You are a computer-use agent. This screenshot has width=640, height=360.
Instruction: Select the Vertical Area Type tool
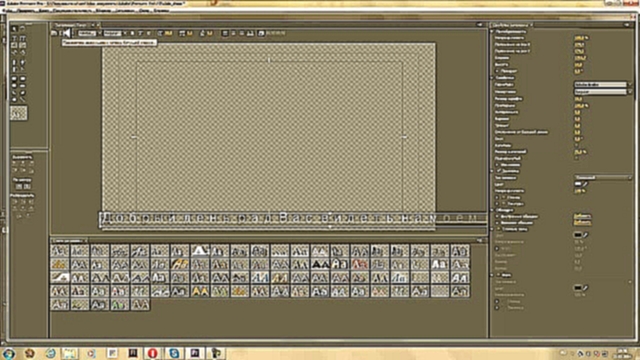point(22,45)
